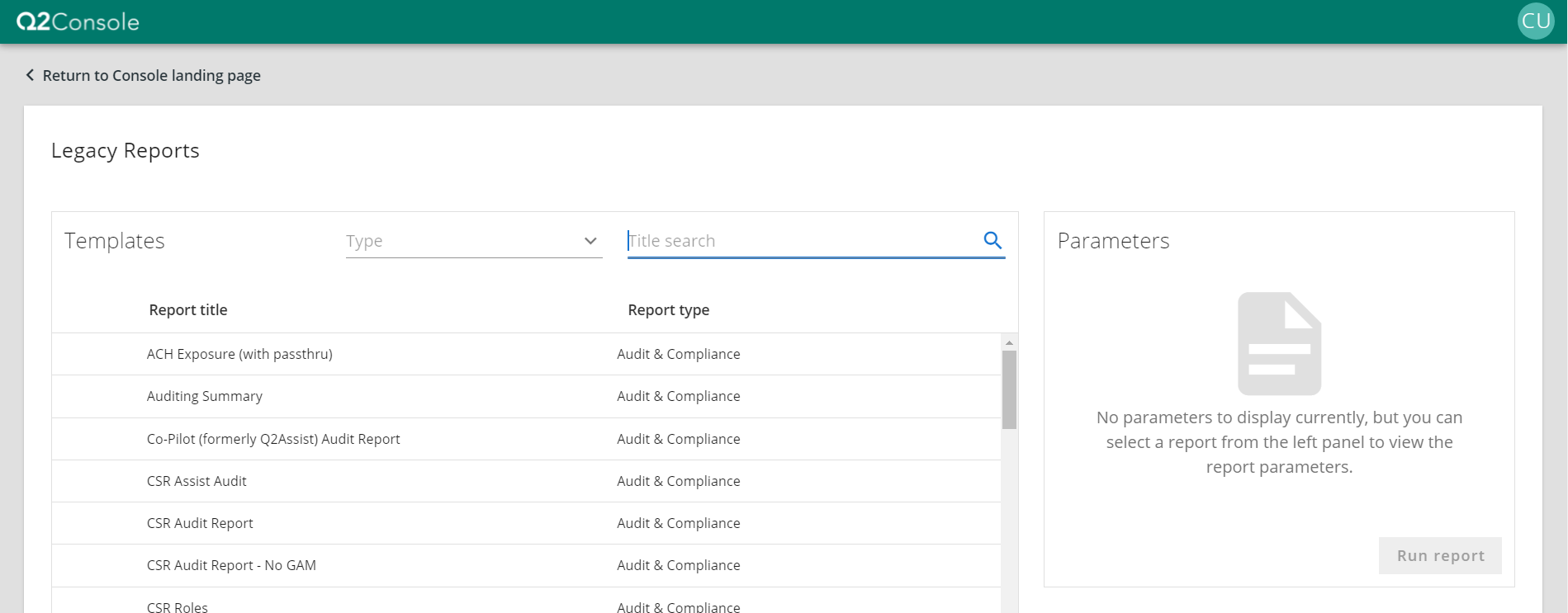Click the scrollbar up arrow

pos(1009,342)
